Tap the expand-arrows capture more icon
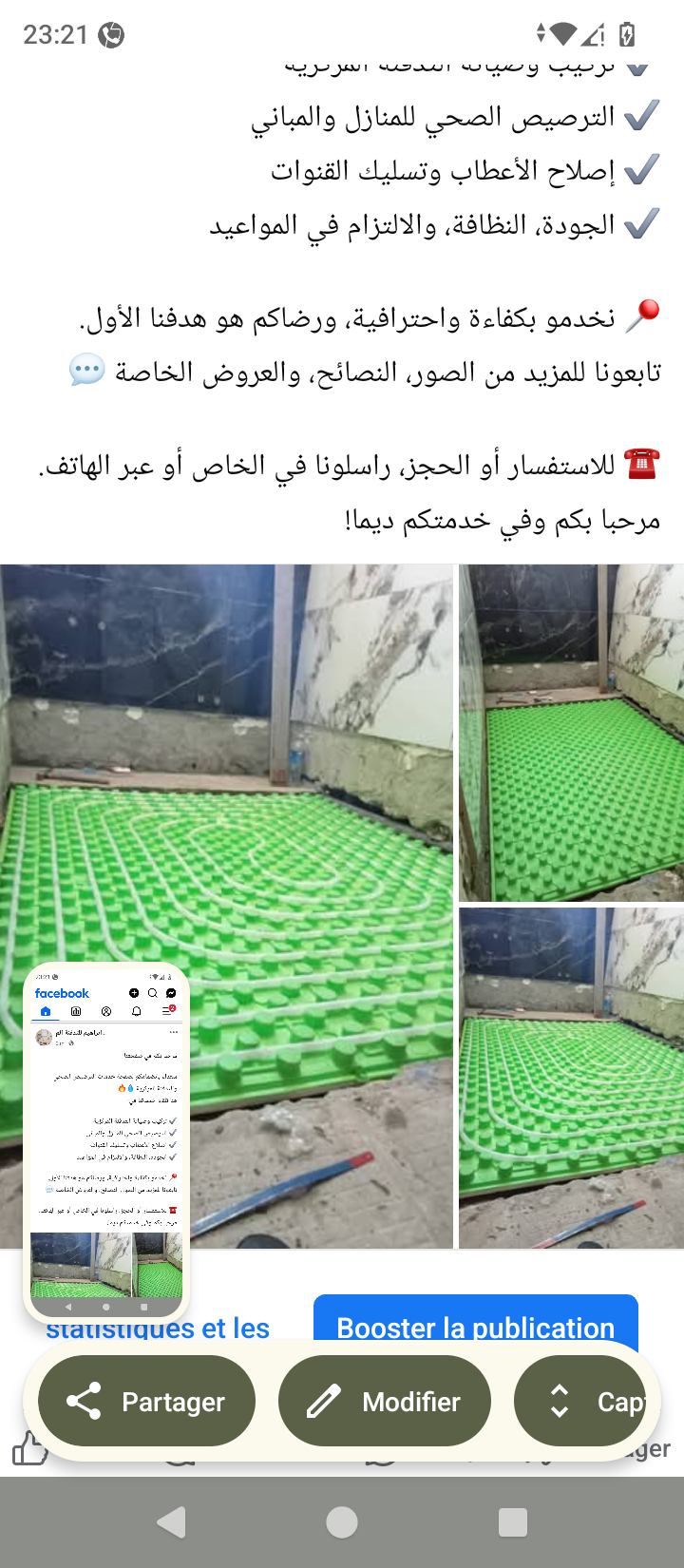 coord(560,1401)
